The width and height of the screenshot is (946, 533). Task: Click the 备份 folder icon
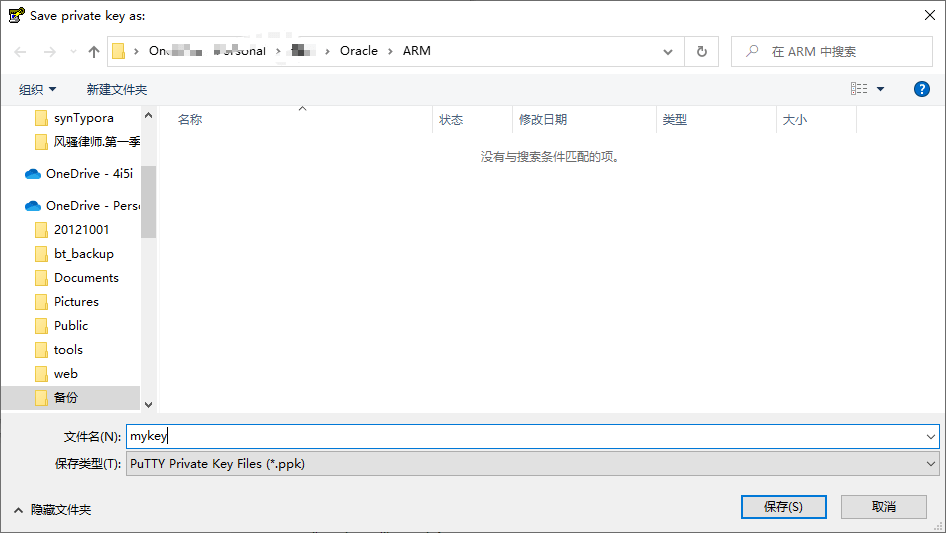pos(41,398)
